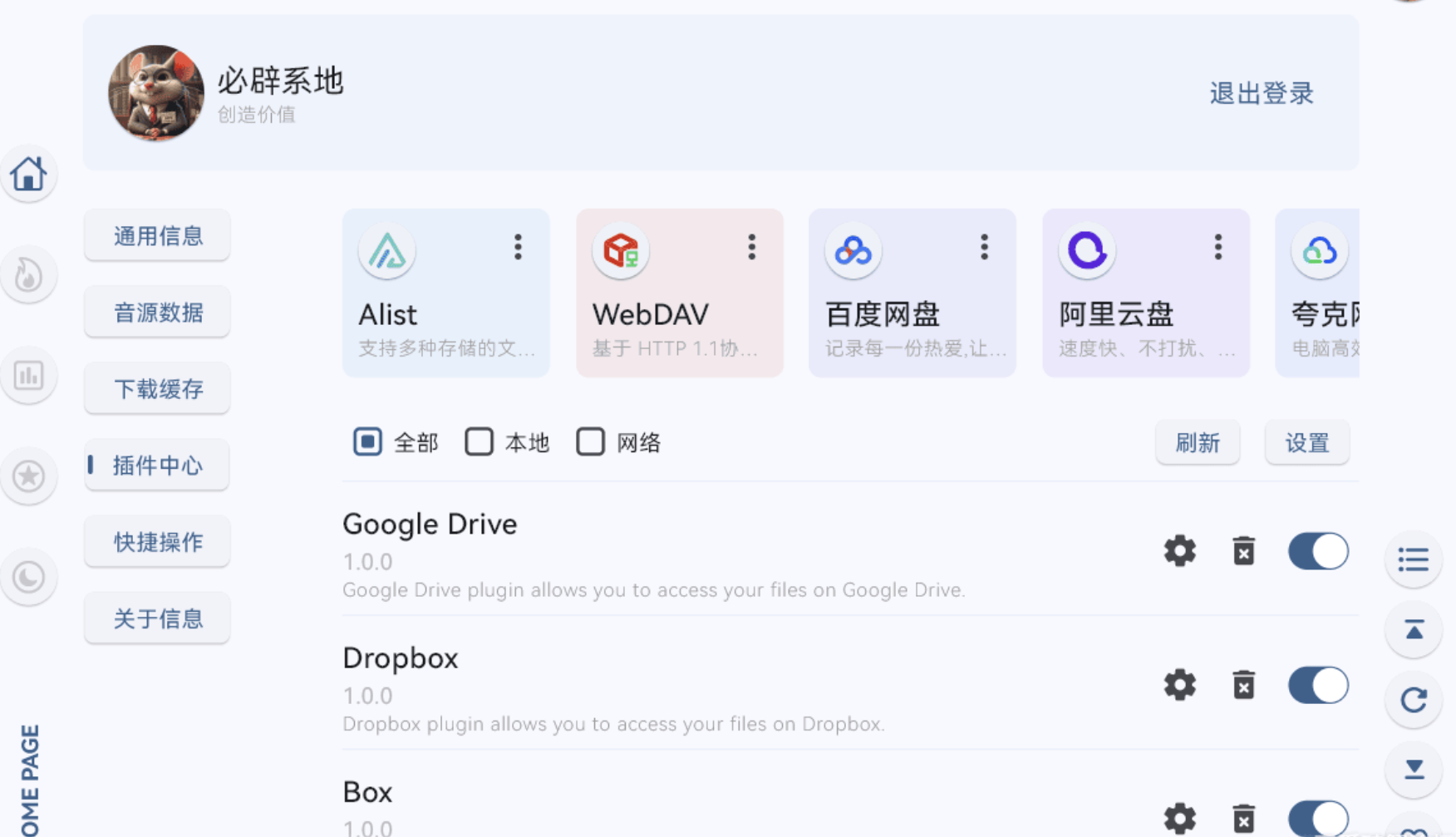1456x837 pixels.
Task: Select the 下载缓存 menu item
Action: point(158,389)
